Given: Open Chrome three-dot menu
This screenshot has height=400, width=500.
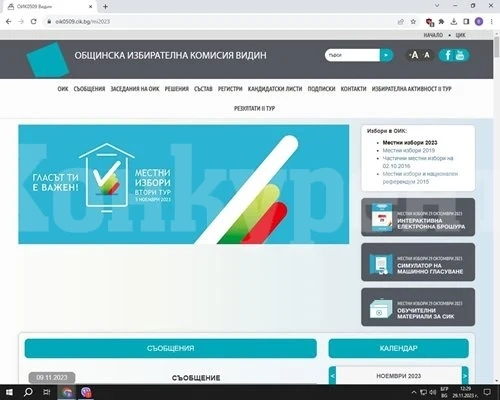Looking at the screenshot, I should point(491,22).
